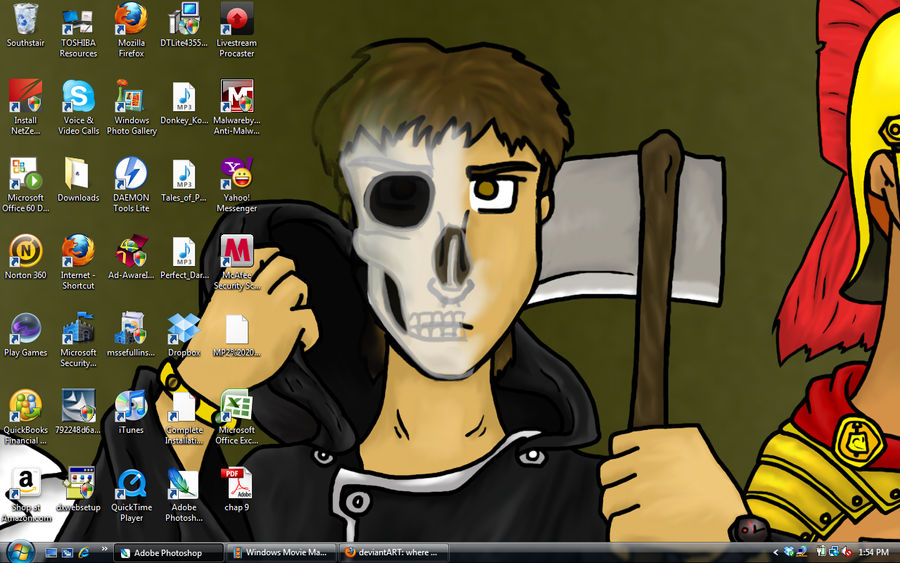Click the 1:54 PM taskbar clock
Screen dimensions: 900x563
(x=874, y=553)
